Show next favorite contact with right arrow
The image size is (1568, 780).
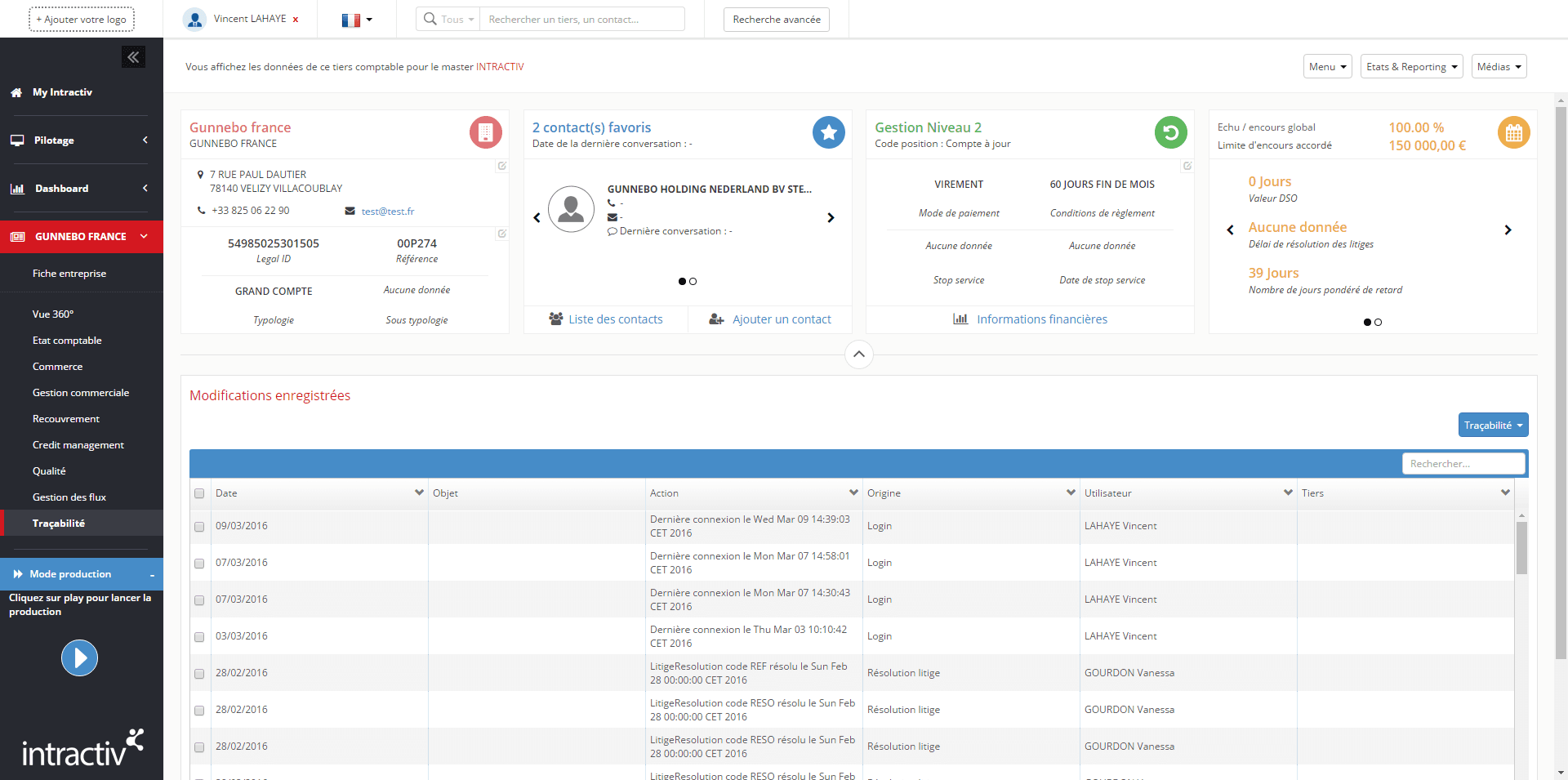point(831,217)
